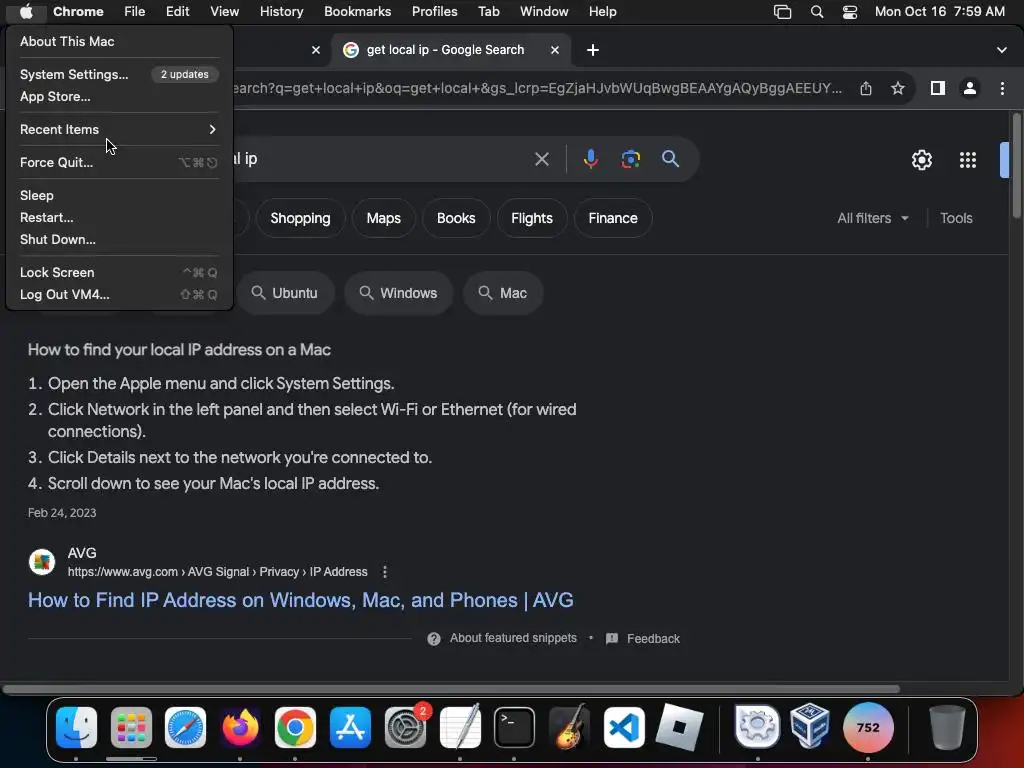Open search Tools button
This screenshot has width=1024, height=768.
pyautogui.click(x=956, y=218)
